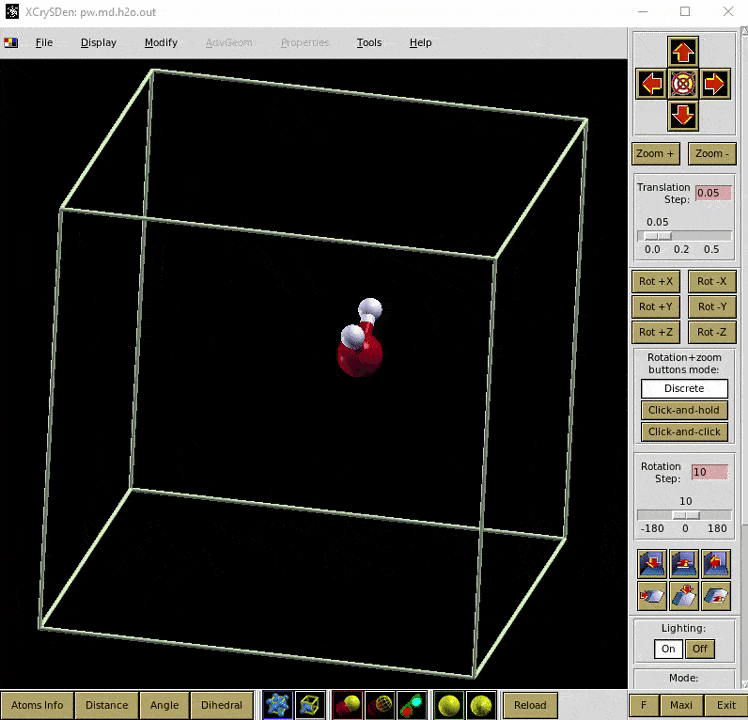Image resolution: width=748 pixels, height=720 pixels.
Task: Click the yellow wireframe cell icon
Action: 310,705
